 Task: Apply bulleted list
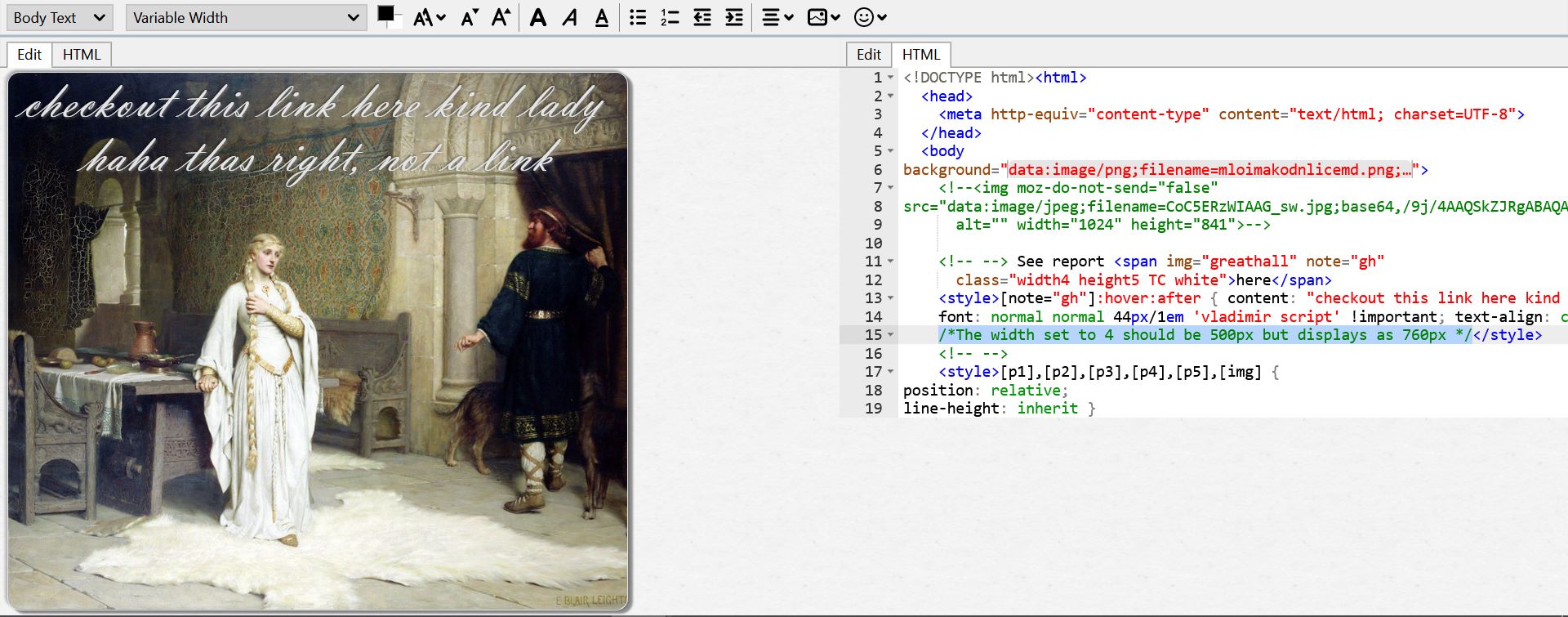coord(638,17)
